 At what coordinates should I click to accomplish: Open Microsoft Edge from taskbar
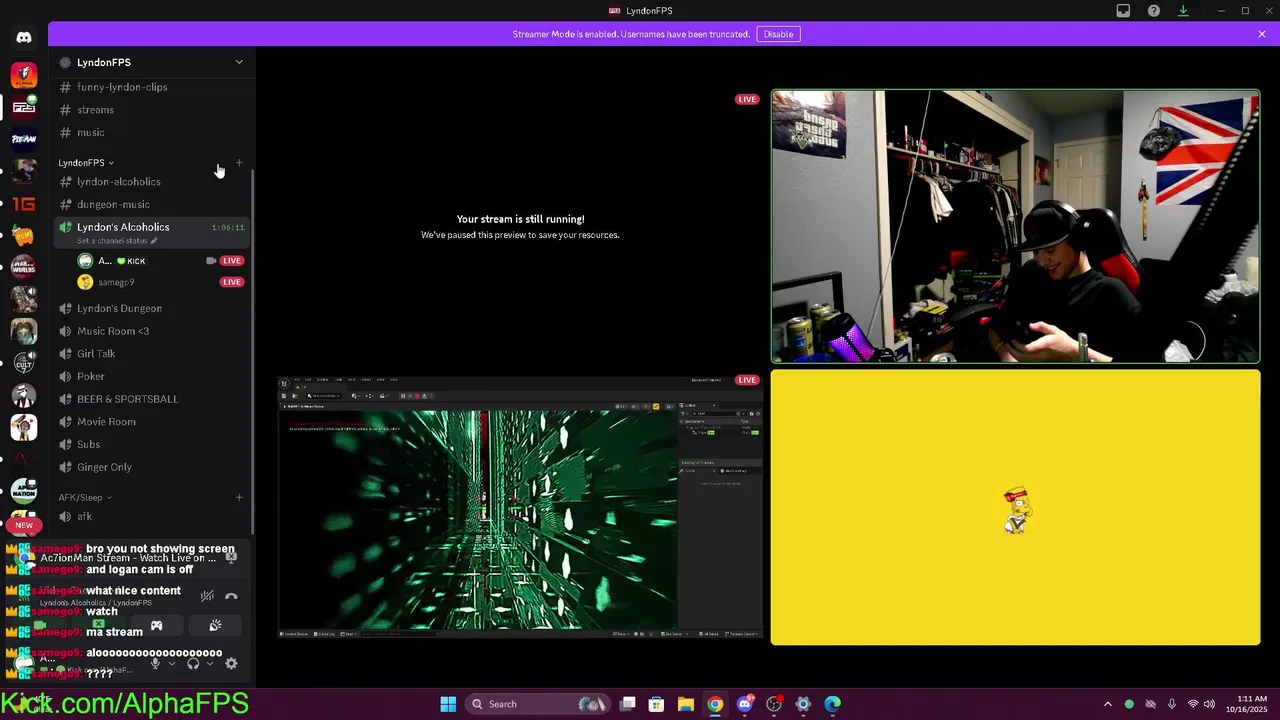832,704
